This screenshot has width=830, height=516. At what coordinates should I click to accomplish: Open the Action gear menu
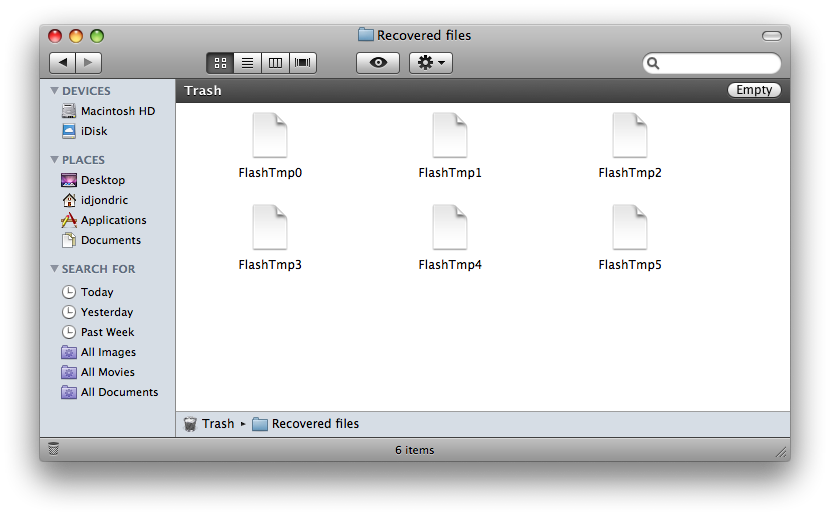coord(431,63)
